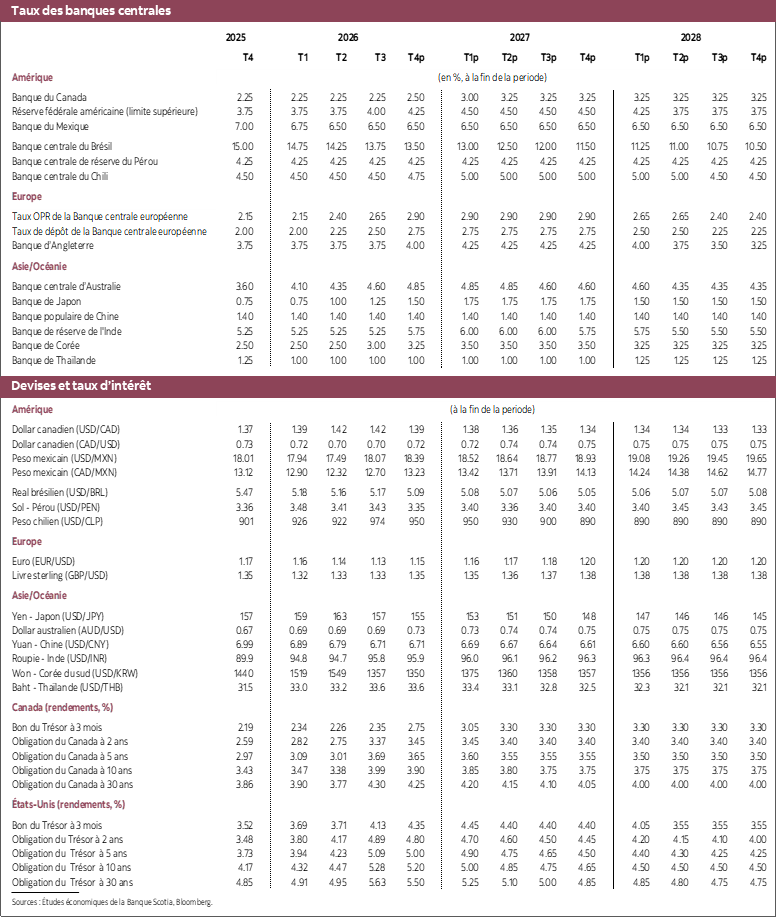The image size is (777, 917).
Task: Click 'Obligation du Canada à 30 ans' label
Action: coord(72,785)
